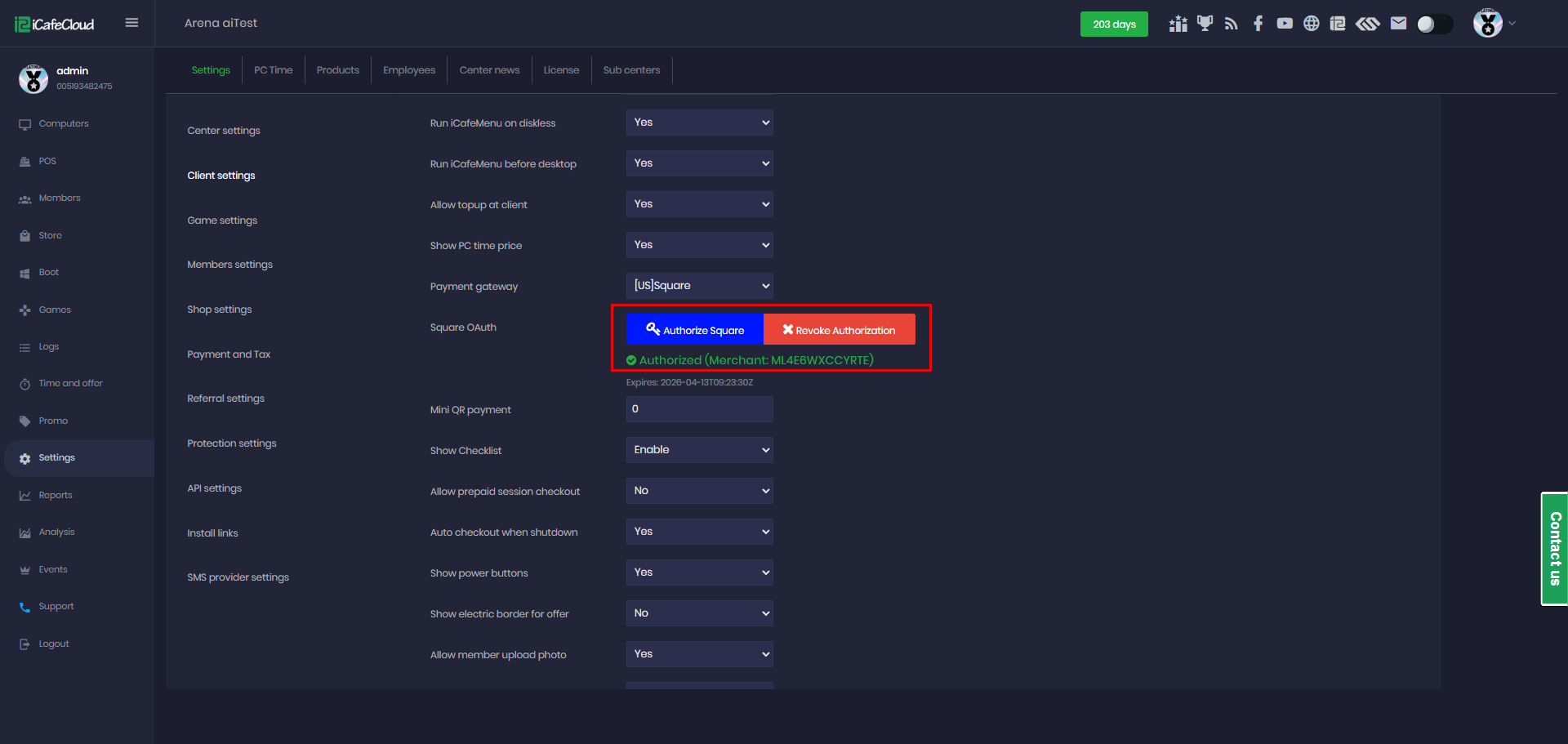Viewport: 1568px width, 744px height.
Task: Go to the Employees tab
Action: [x=409, y=70]
